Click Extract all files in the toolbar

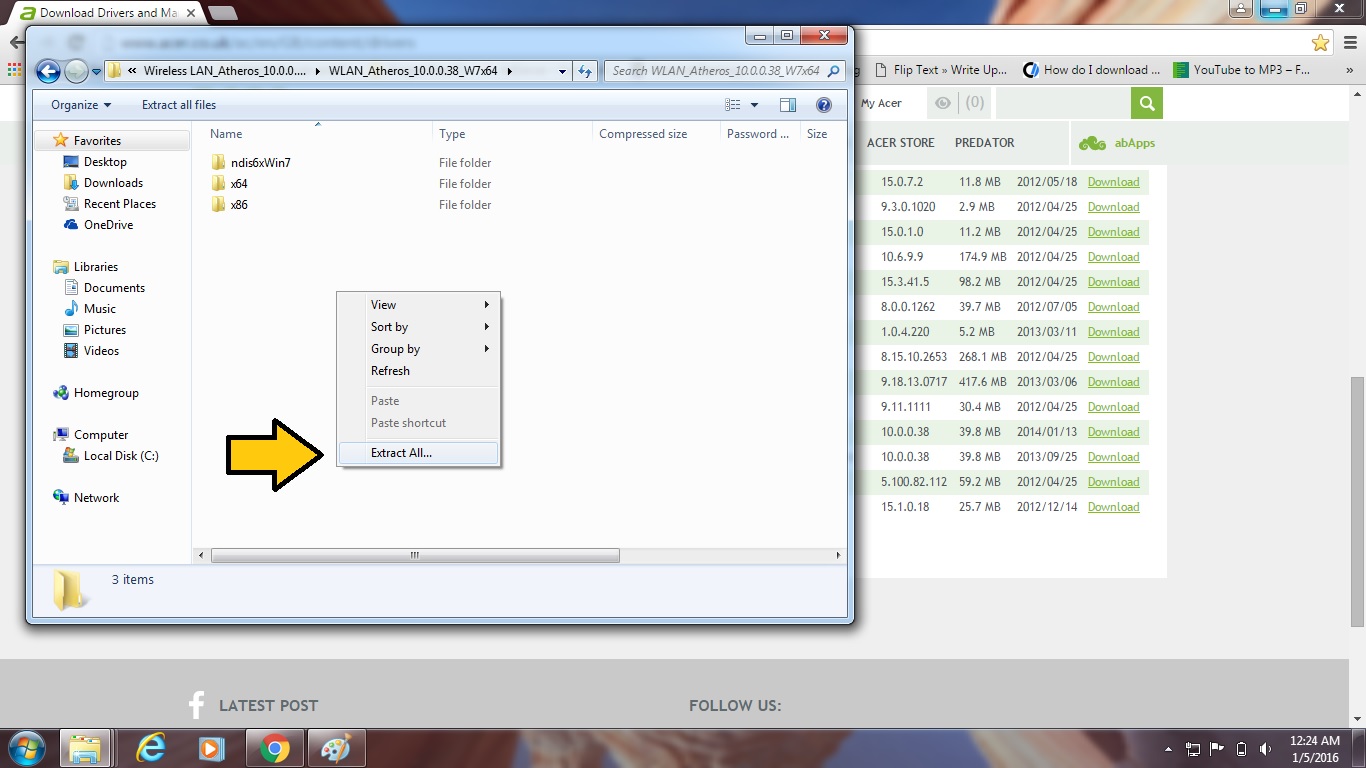point(179,105)
